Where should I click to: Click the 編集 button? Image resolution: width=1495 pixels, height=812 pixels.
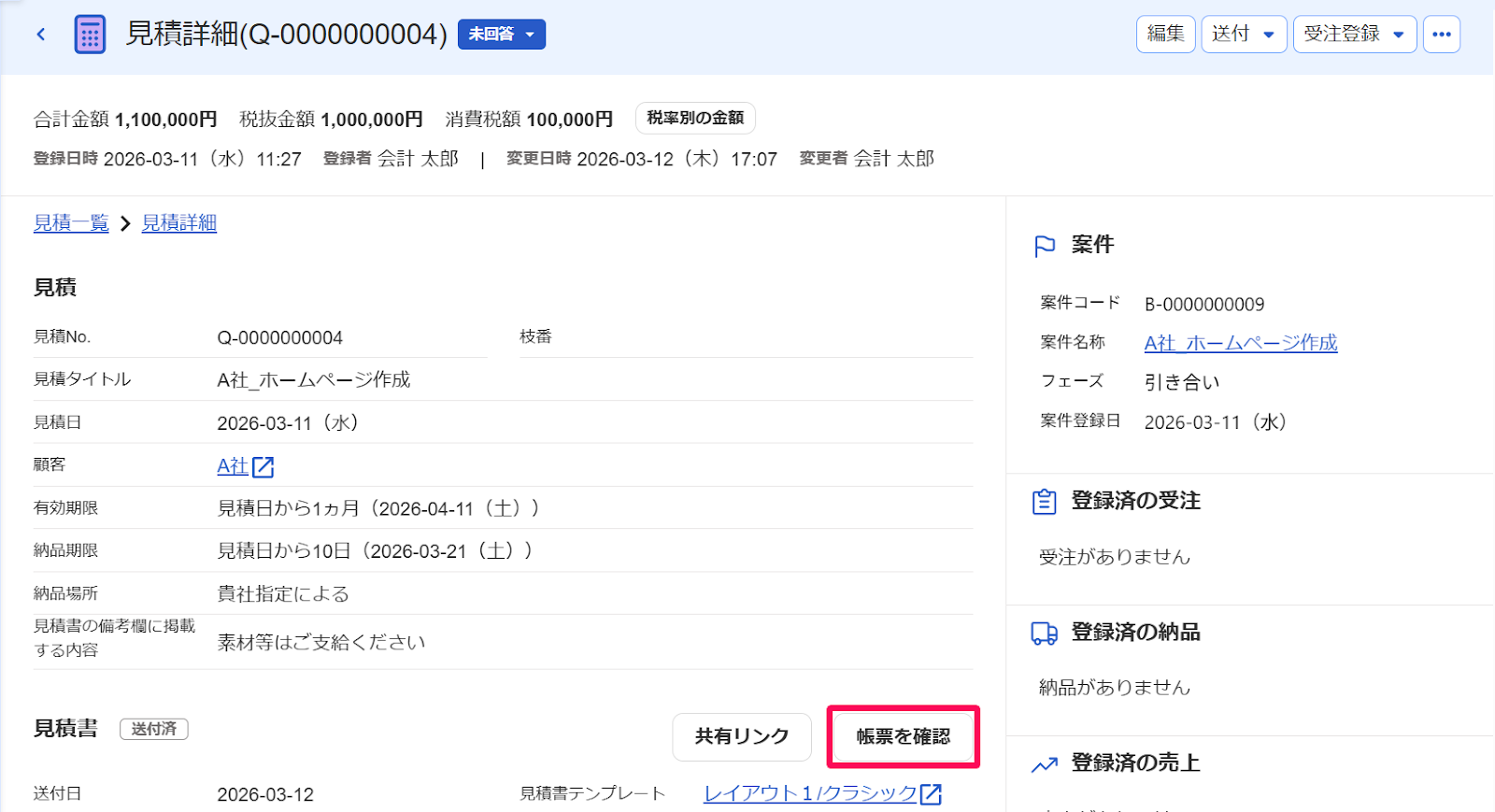click(1166, 35)
